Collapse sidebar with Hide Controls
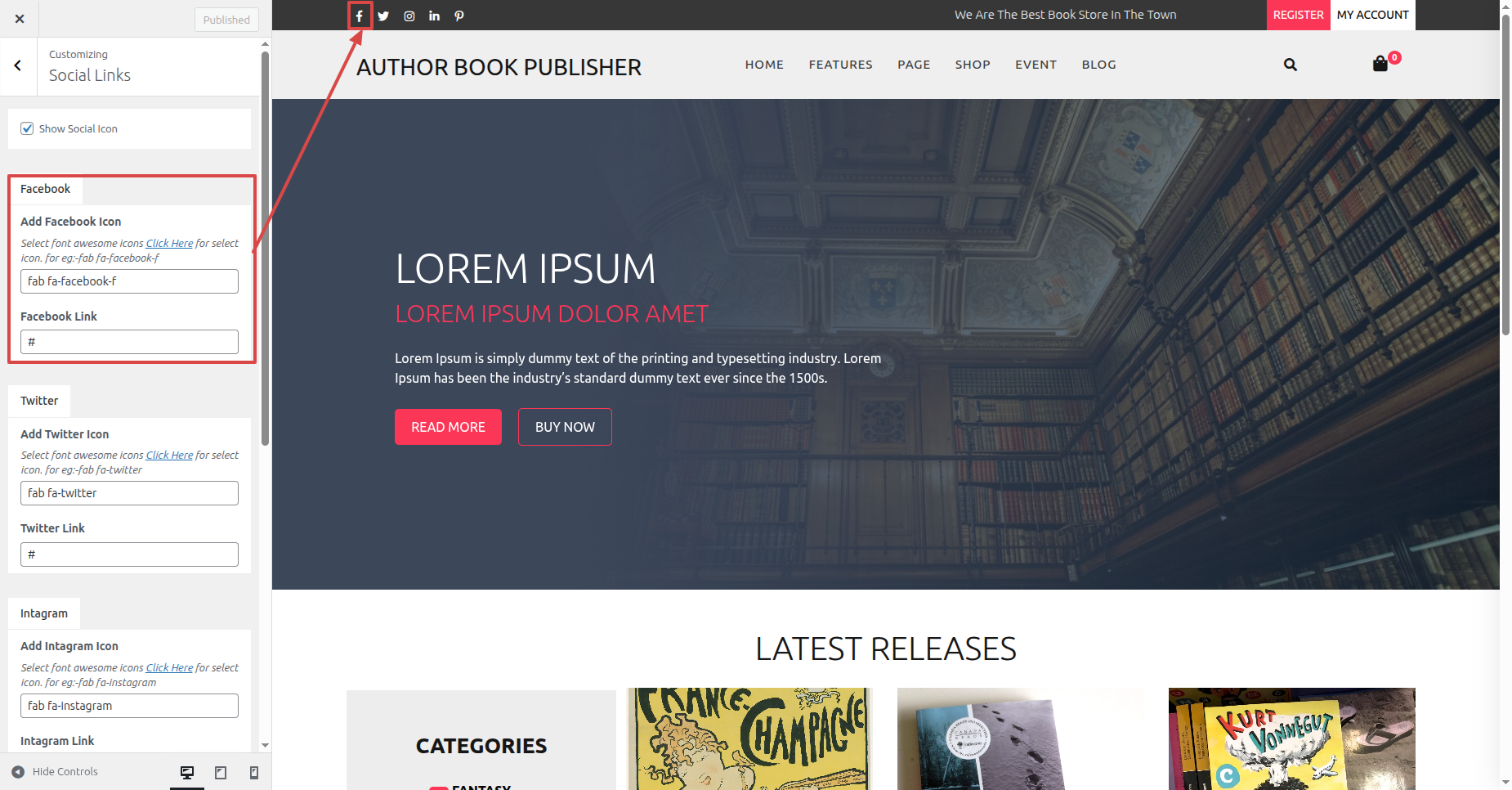Screen dimensions: 1512x790 pos(55,771)
